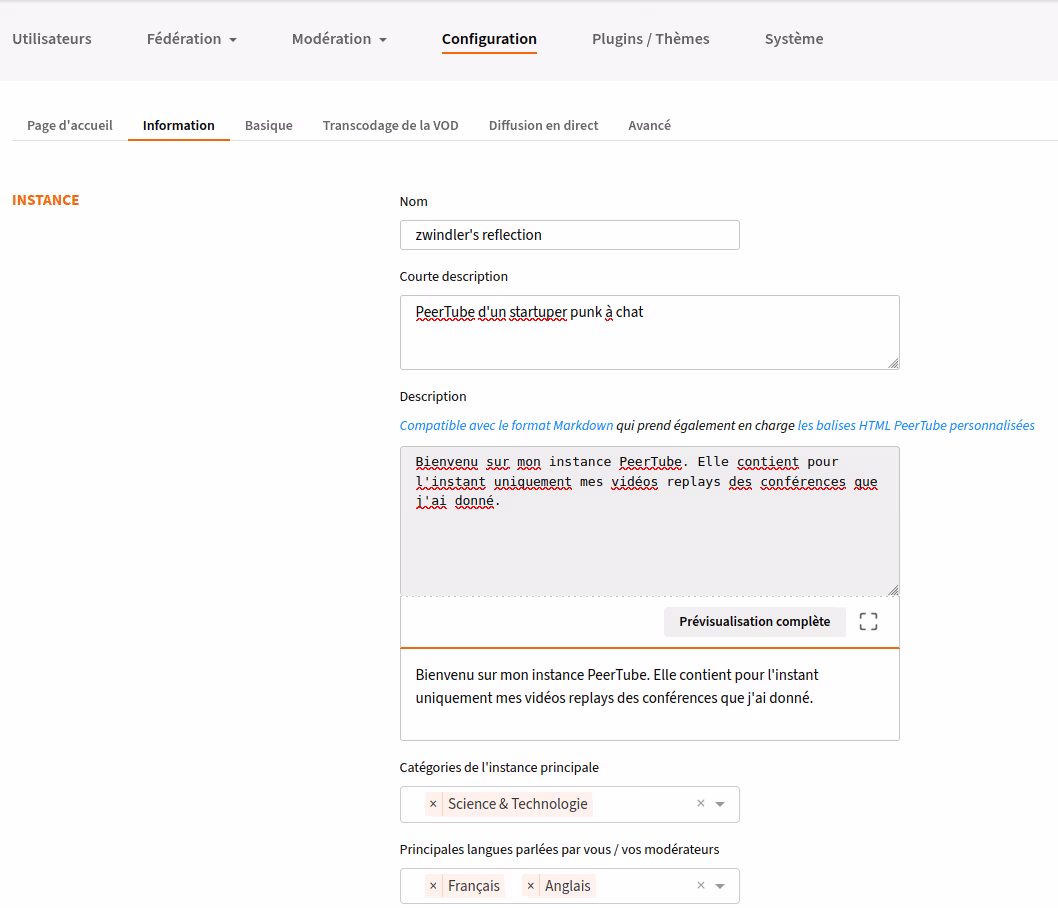Switch to Transcodage de la VOD tab
The image size is (1058, 908).
[x=390, y=126]
